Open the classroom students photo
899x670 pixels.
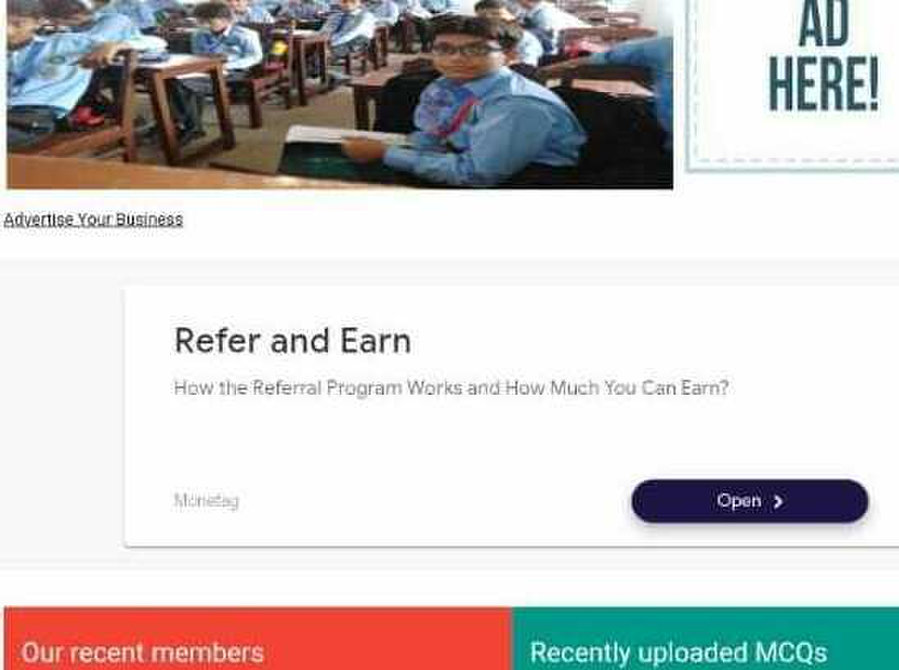pos(339,94)
